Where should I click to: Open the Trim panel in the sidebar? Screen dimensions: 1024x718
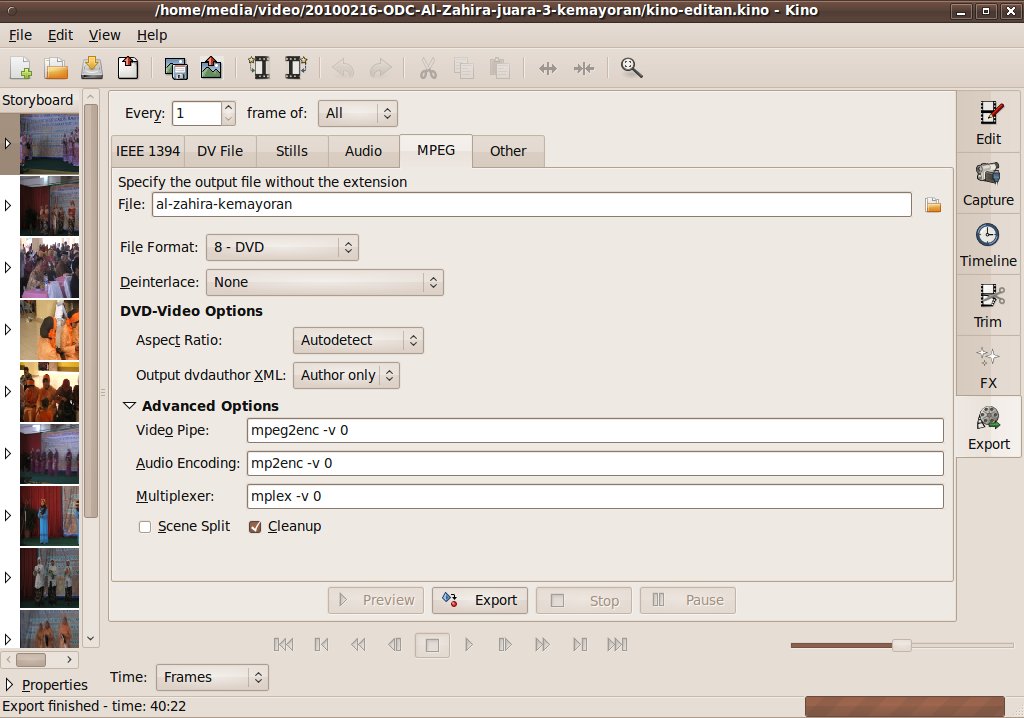(988, 306)
